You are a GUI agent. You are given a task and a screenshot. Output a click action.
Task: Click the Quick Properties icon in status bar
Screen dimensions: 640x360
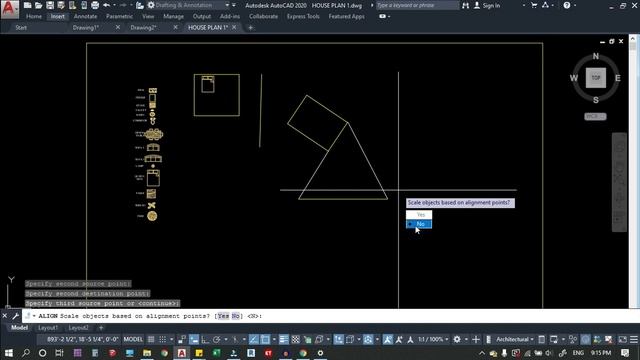point(542,339)
